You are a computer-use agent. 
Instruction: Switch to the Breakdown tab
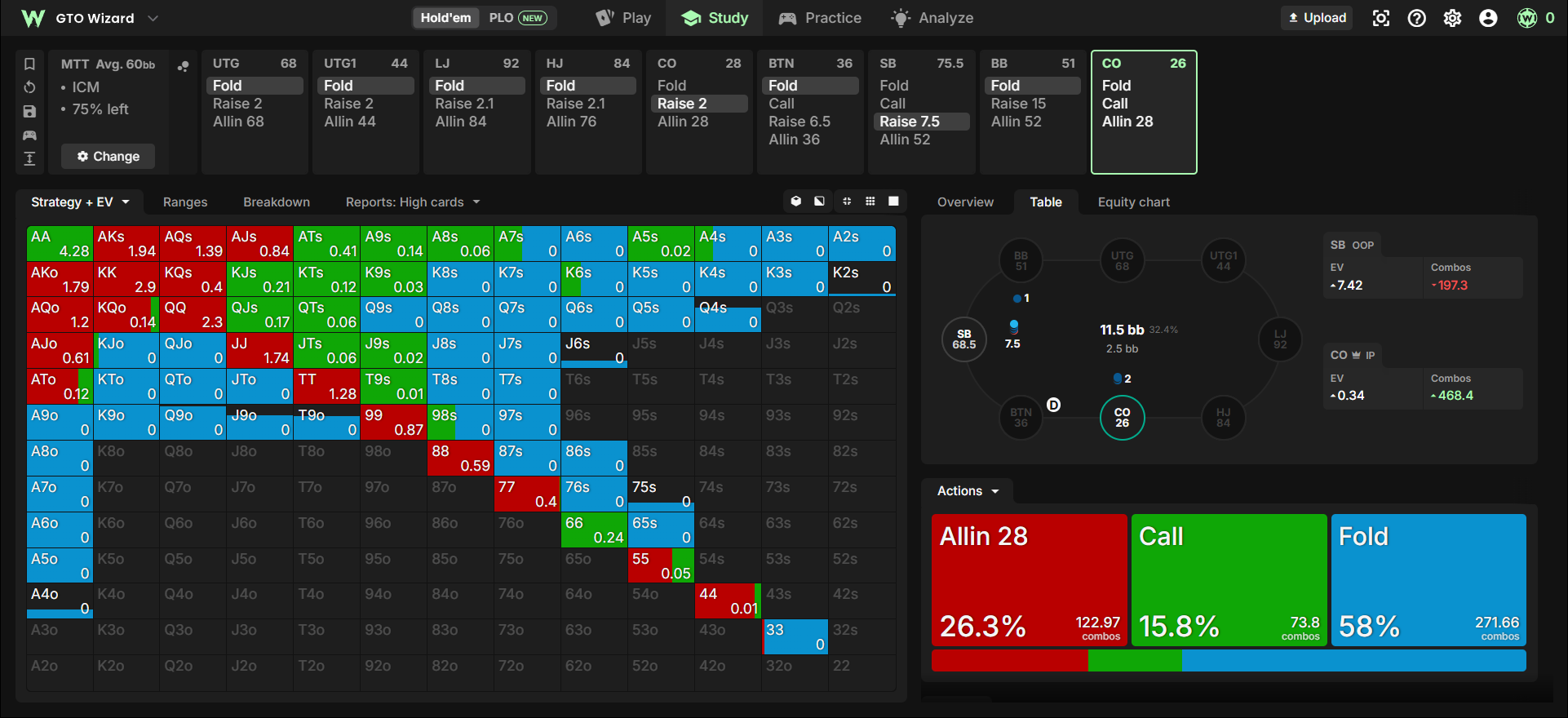[277, 202]
